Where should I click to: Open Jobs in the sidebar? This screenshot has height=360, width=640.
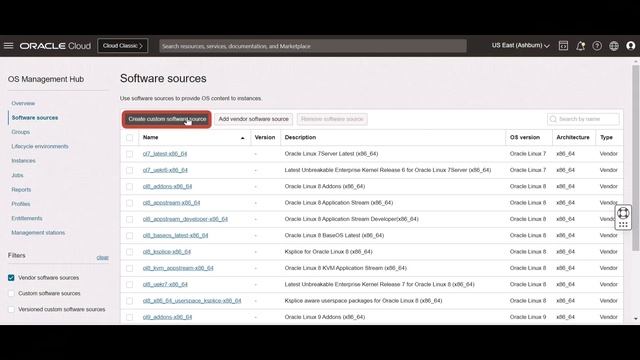[17, 175]
